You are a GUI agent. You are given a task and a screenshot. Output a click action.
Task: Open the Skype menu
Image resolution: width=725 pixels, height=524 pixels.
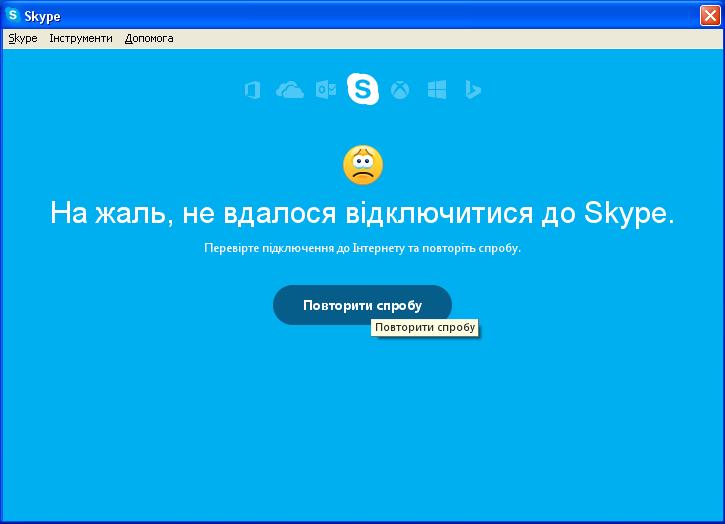(x=23, y=38)
